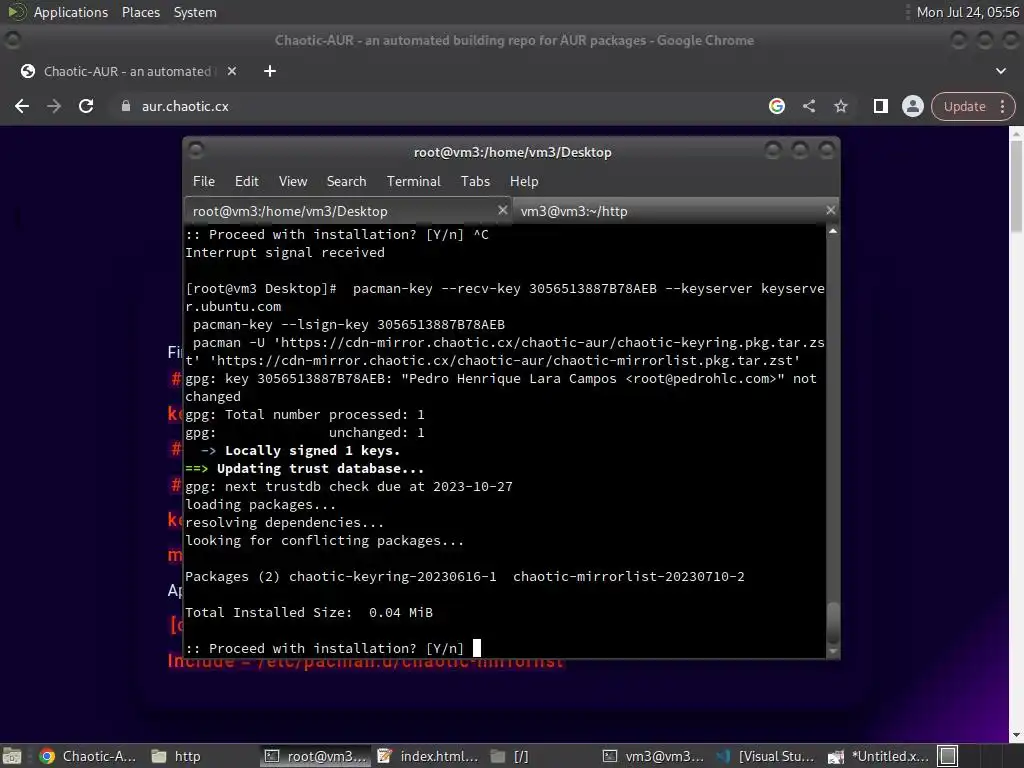Click the Google icon in address bar
1024x768 pixels.
[x=776, y=106]
